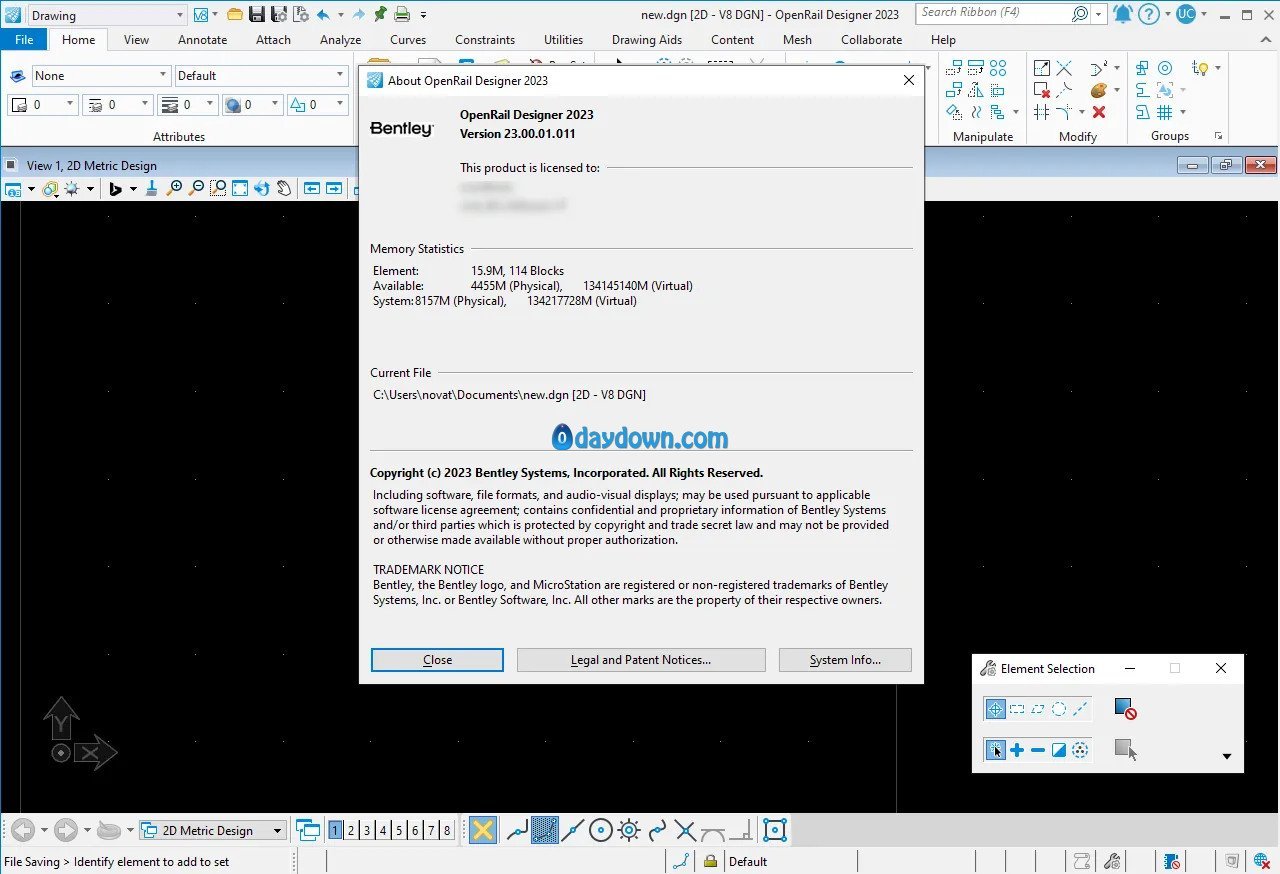This screenshot has height=874, width=1280.
Task: Toggle view 1 button in view group bar
Action: [x=335, y=830]
